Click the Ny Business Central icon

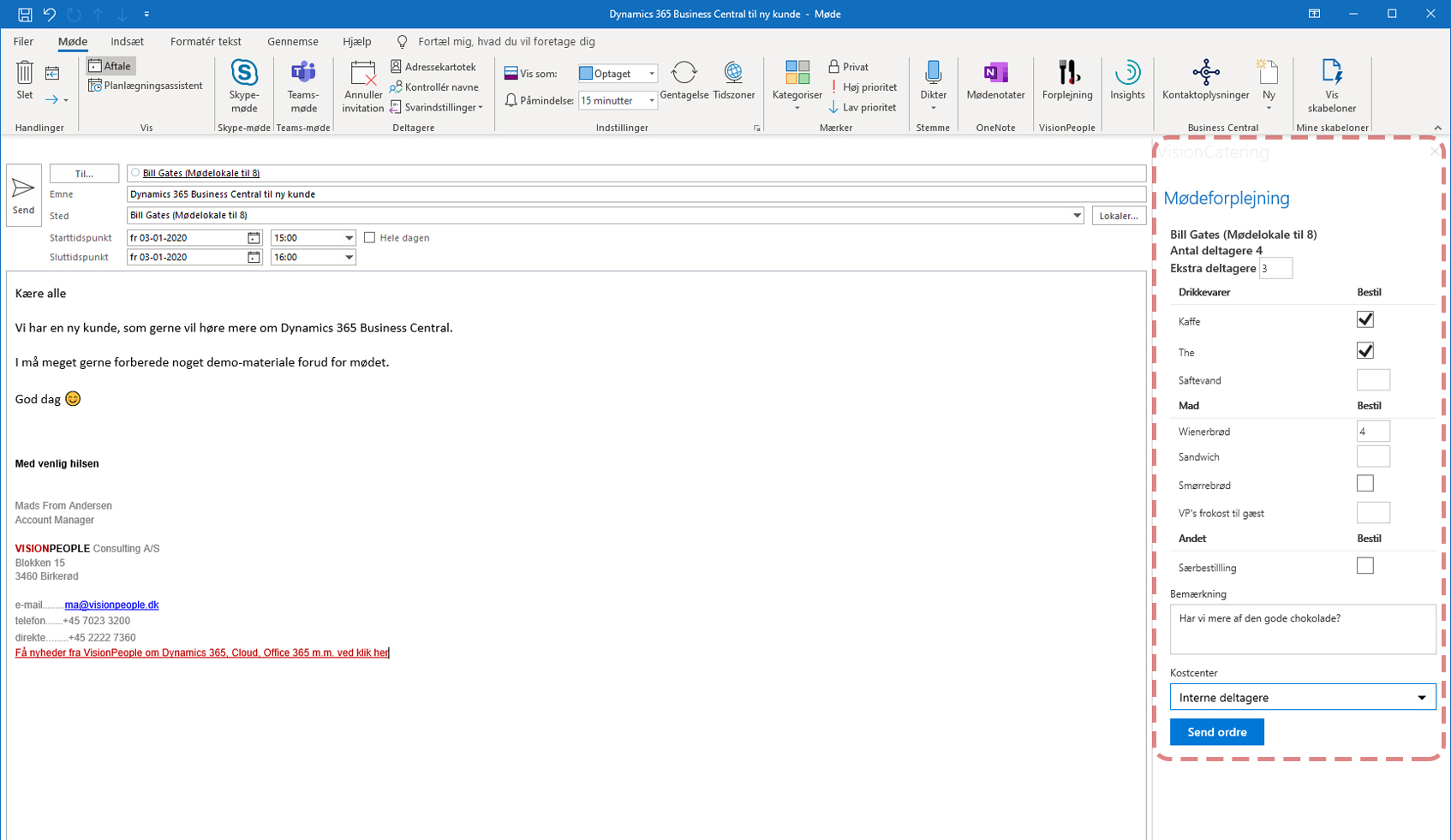point(1268,72)
